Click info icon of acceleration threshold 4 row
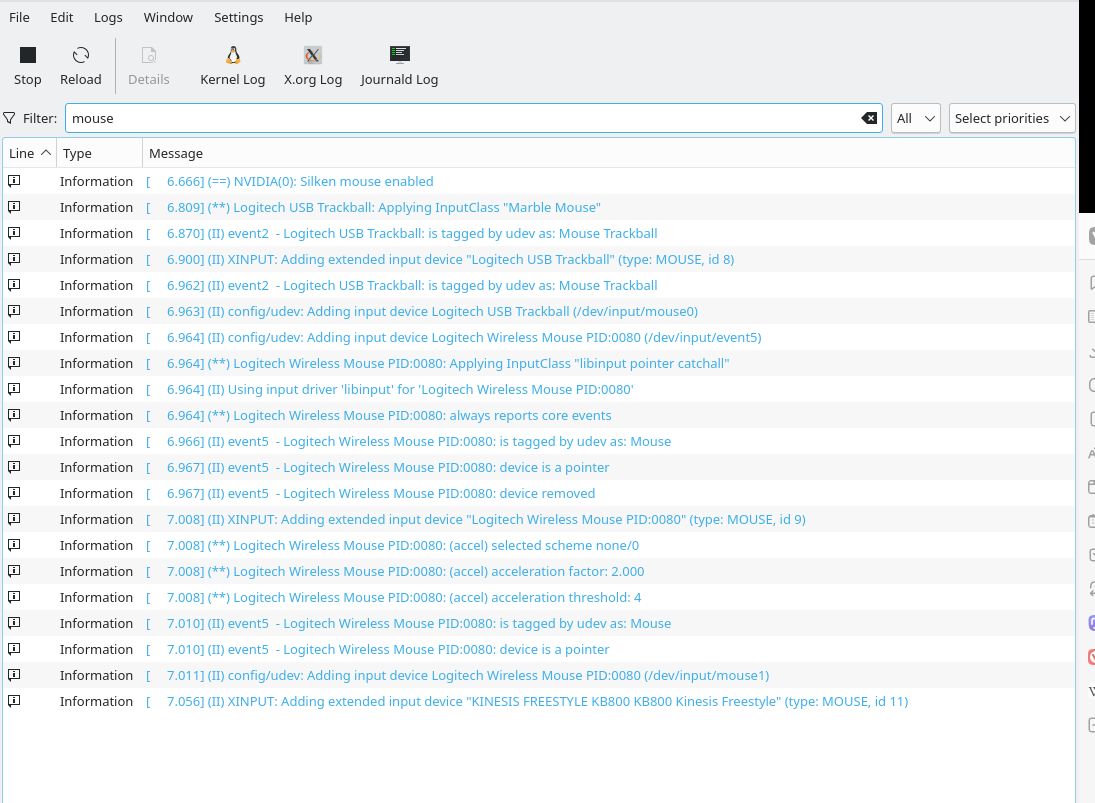Screen dimensions: 1095x803 pos(14,597)
